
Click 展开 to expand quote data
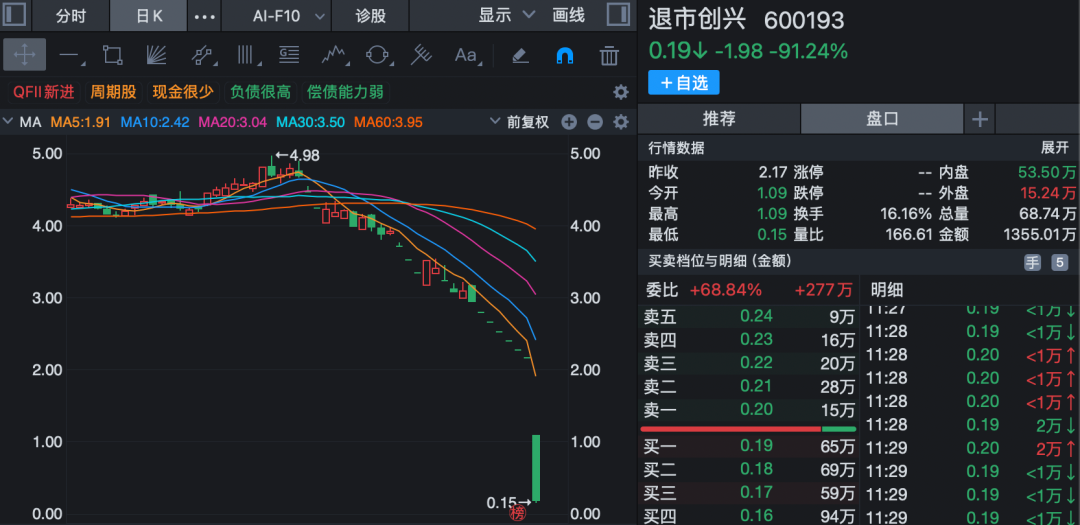(x=1054, y=148)
